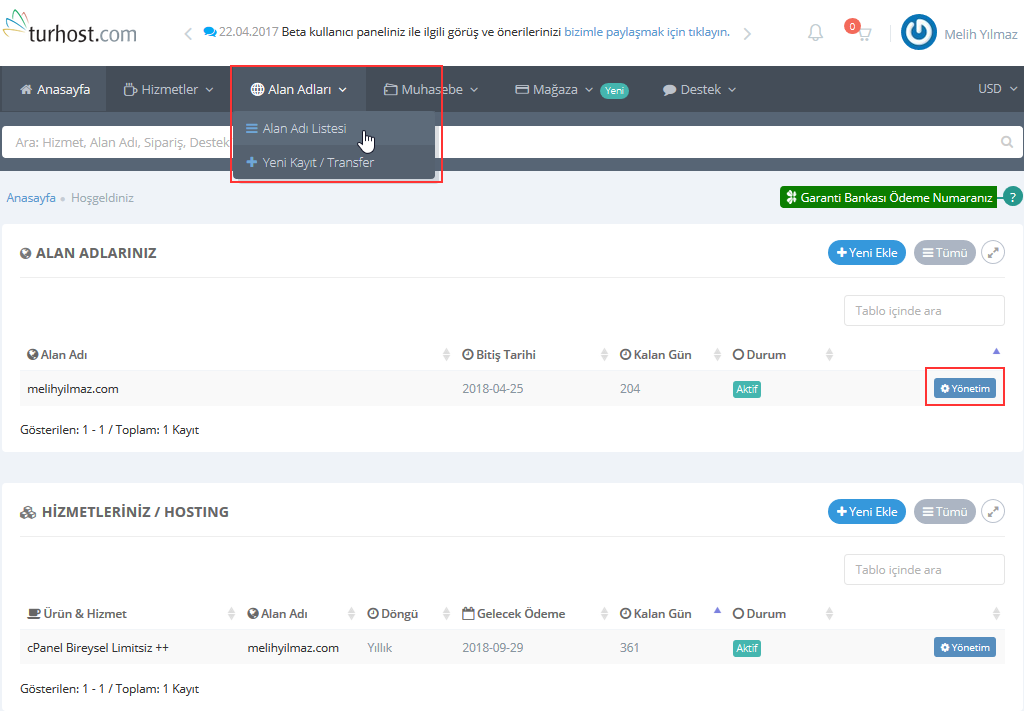Open the Muhasebe dropdown menu
Viewport: 1024px width, 711px height.
pyautogui.click(x=431, y=90)
